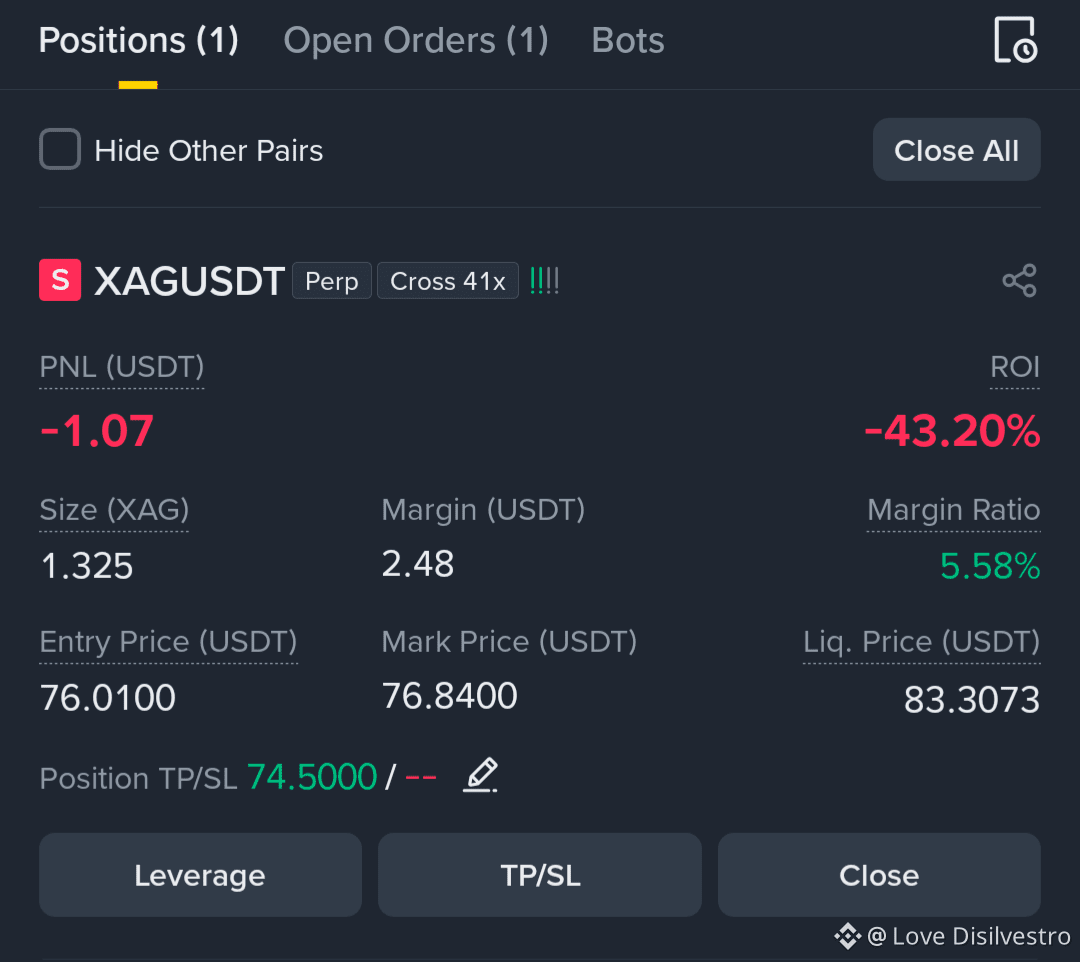
Task: Tap the 74.5000 take profit value
Action: 312,777
